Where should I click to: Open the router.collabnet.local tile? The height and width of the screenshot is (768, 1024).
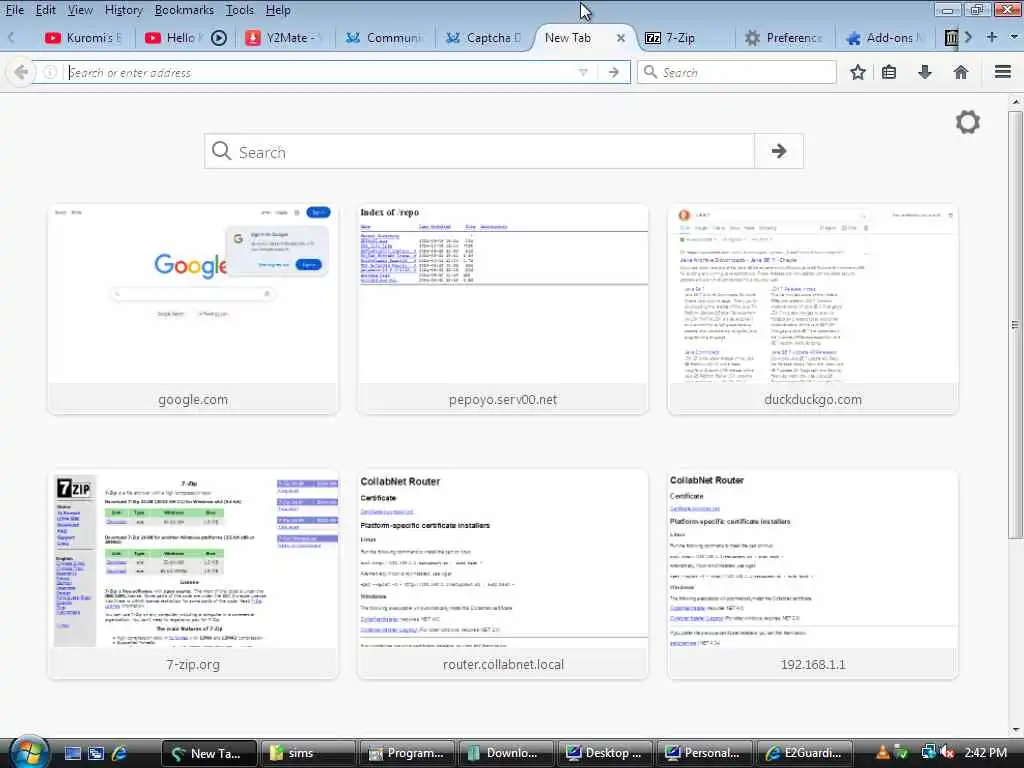point(503,574)
